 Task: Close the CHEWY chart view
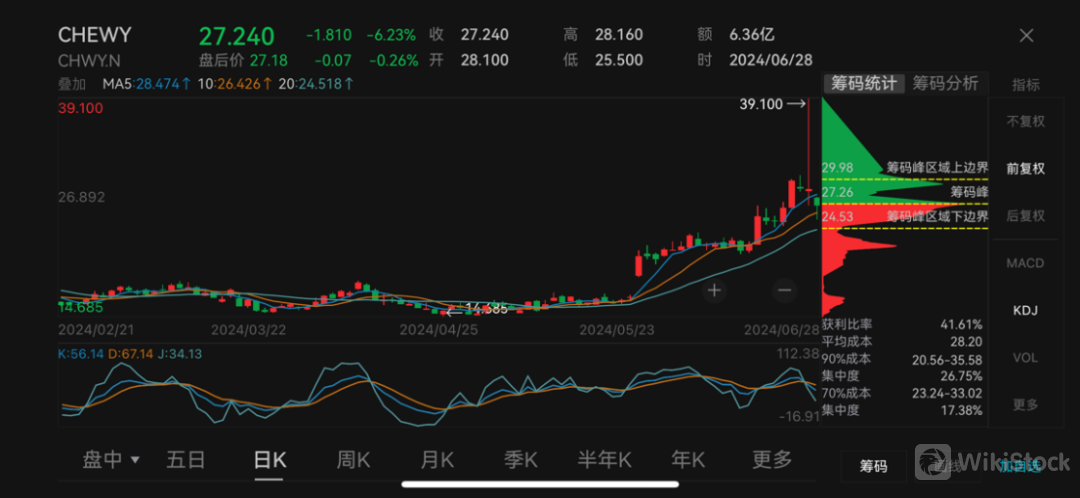point(1026,36)
